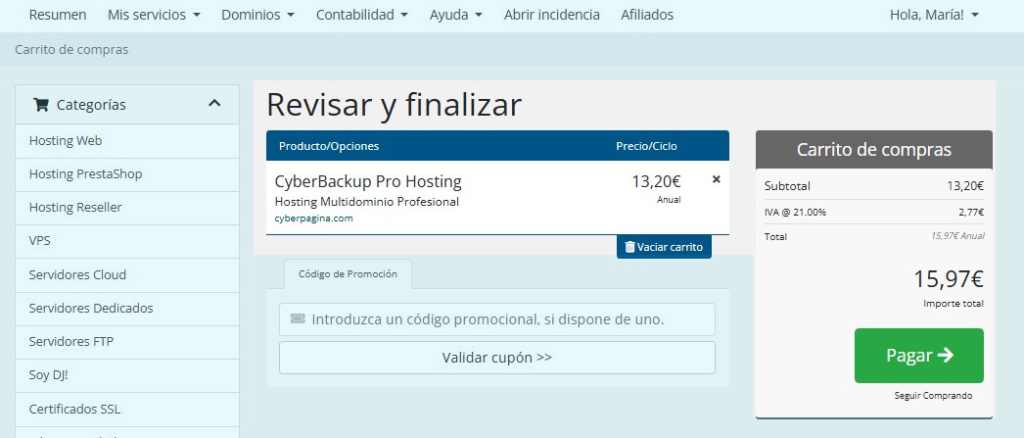Viewport: 1024px width, 438px height.
Task: Click the green Pagar button
Action: click(x=919, y=355)
